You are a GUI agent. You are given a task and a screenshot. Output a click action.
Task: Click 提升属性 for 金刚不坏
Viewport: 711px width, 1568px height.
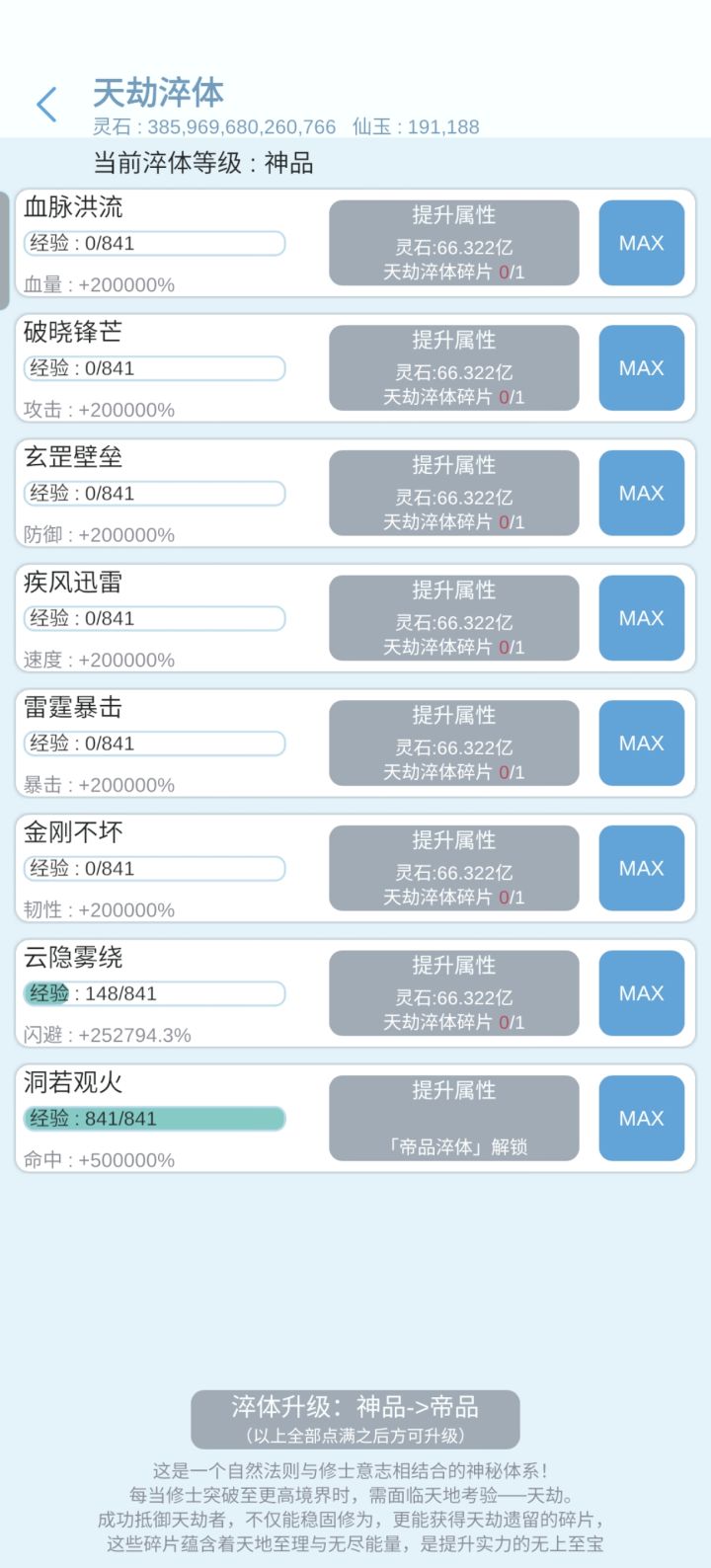453,868
